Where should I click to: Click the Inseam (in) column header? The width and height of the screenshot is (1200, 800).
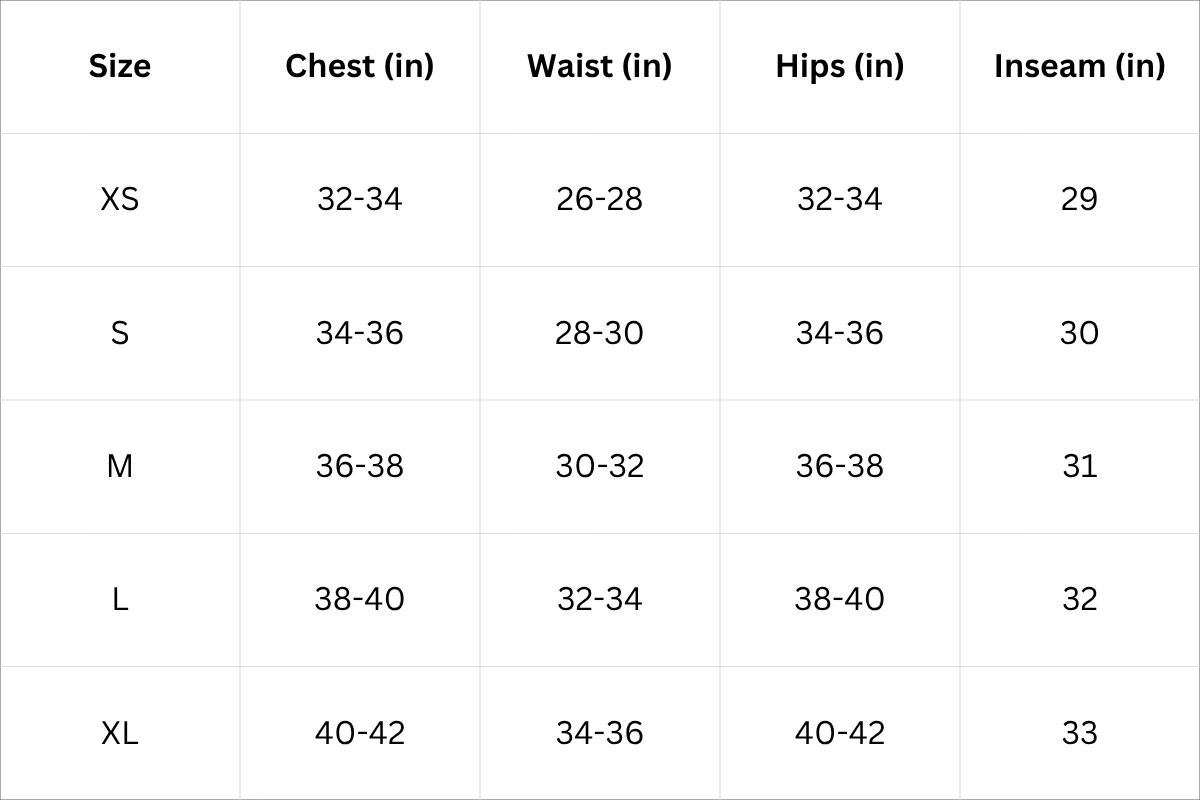coord(1080,66)
